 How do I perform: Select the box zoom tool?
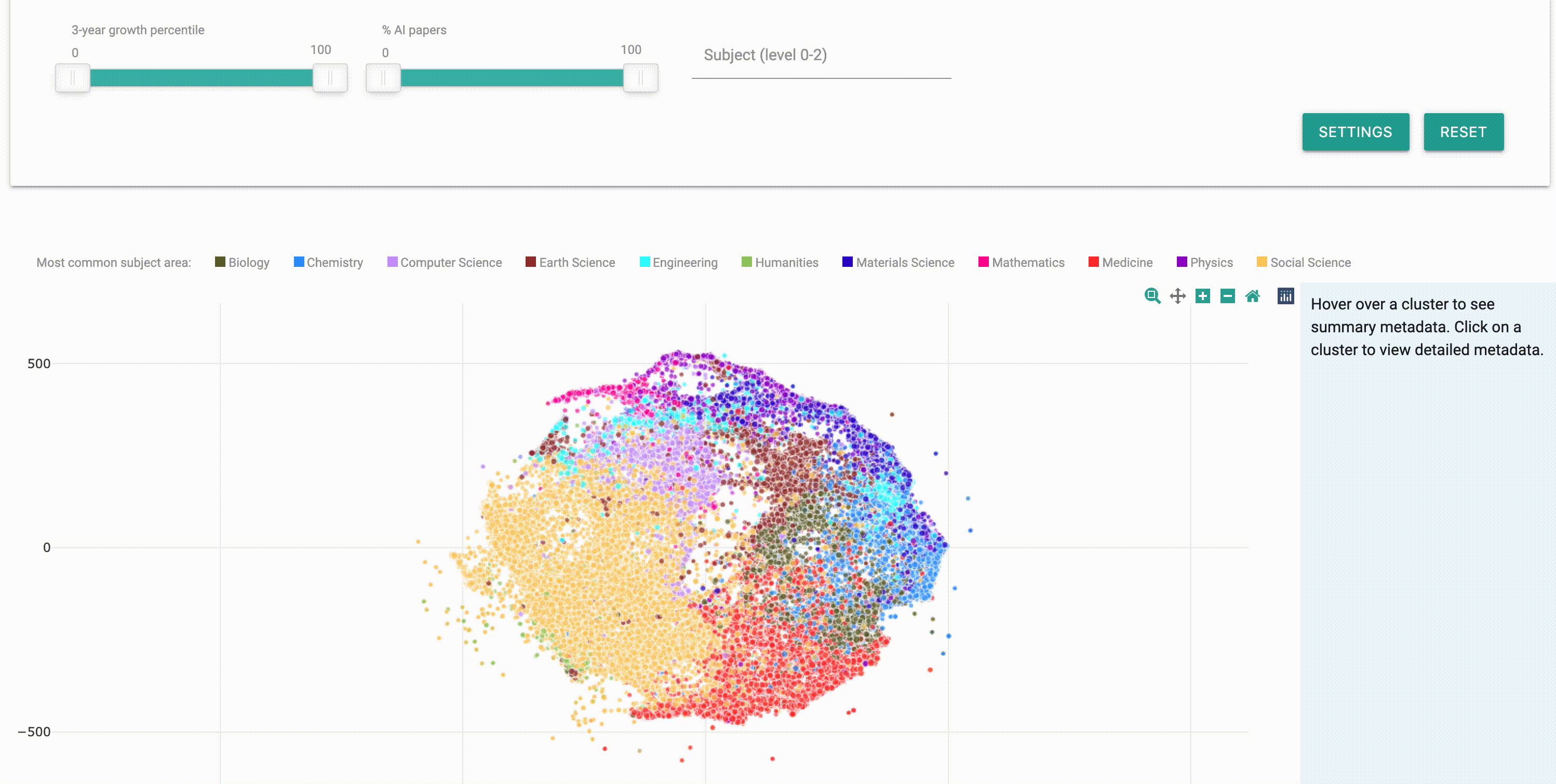point(1152,296)
